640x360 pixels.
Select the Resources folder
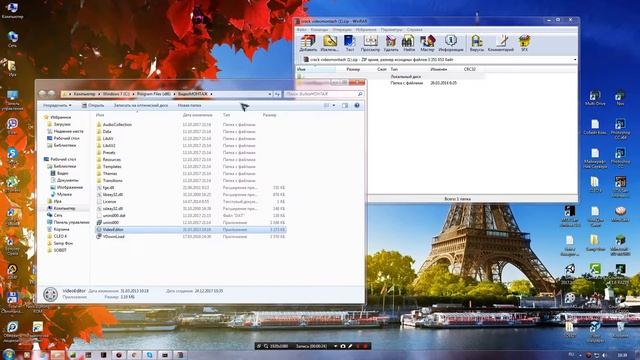(111, 160)
